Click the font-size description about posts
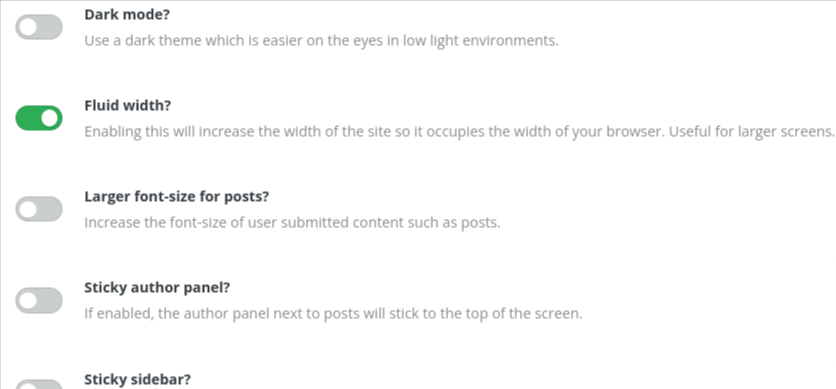The width and height of the screenshot is (836, 389). (292, 222)
